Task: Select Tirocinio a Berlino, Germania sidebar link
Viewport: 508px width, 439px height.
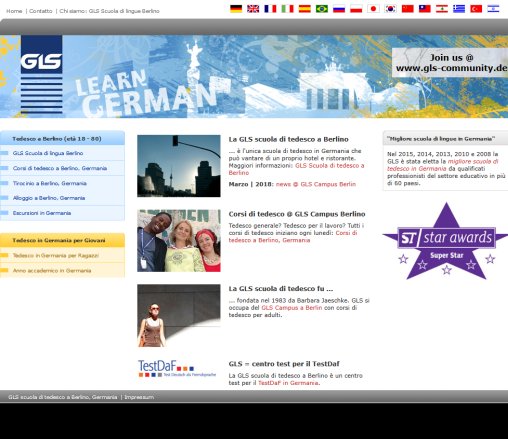Action: 50,183
